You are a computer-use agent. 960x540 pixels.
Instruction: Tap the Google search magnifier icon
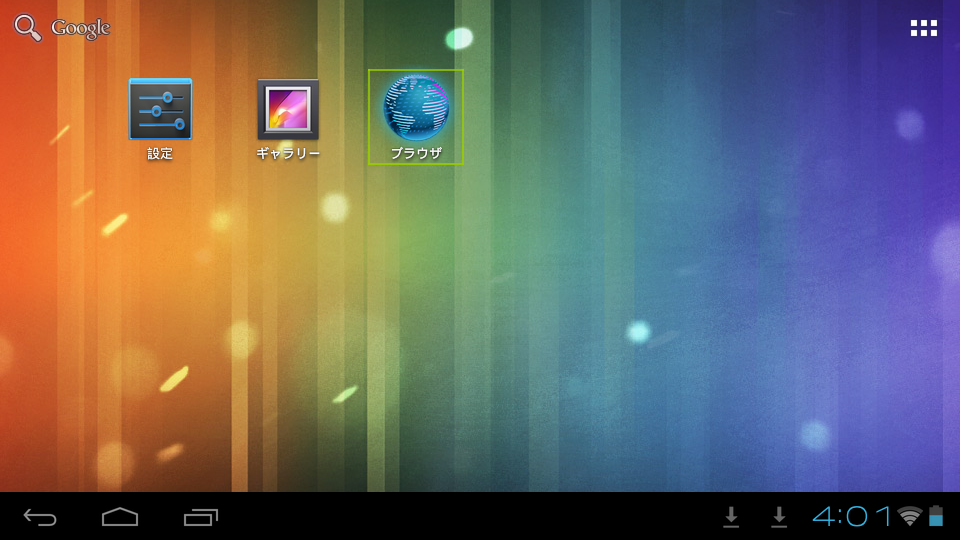[x=28, y=28]
